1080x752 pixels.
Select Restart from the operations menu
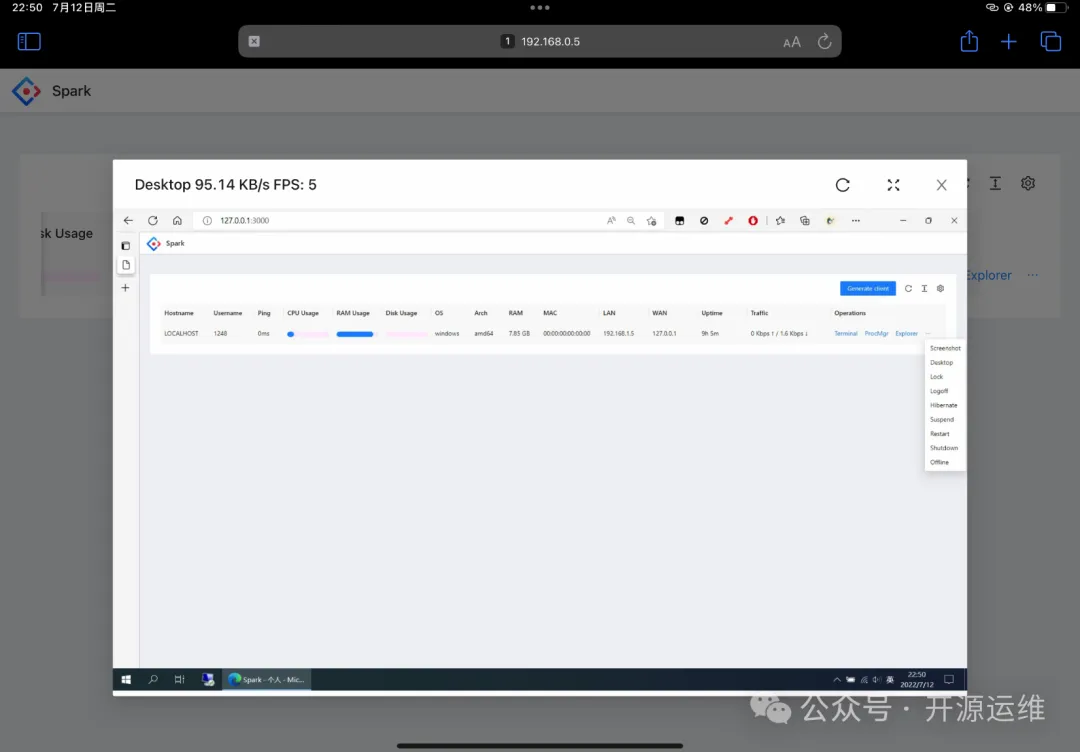click(x=940, y=434)
